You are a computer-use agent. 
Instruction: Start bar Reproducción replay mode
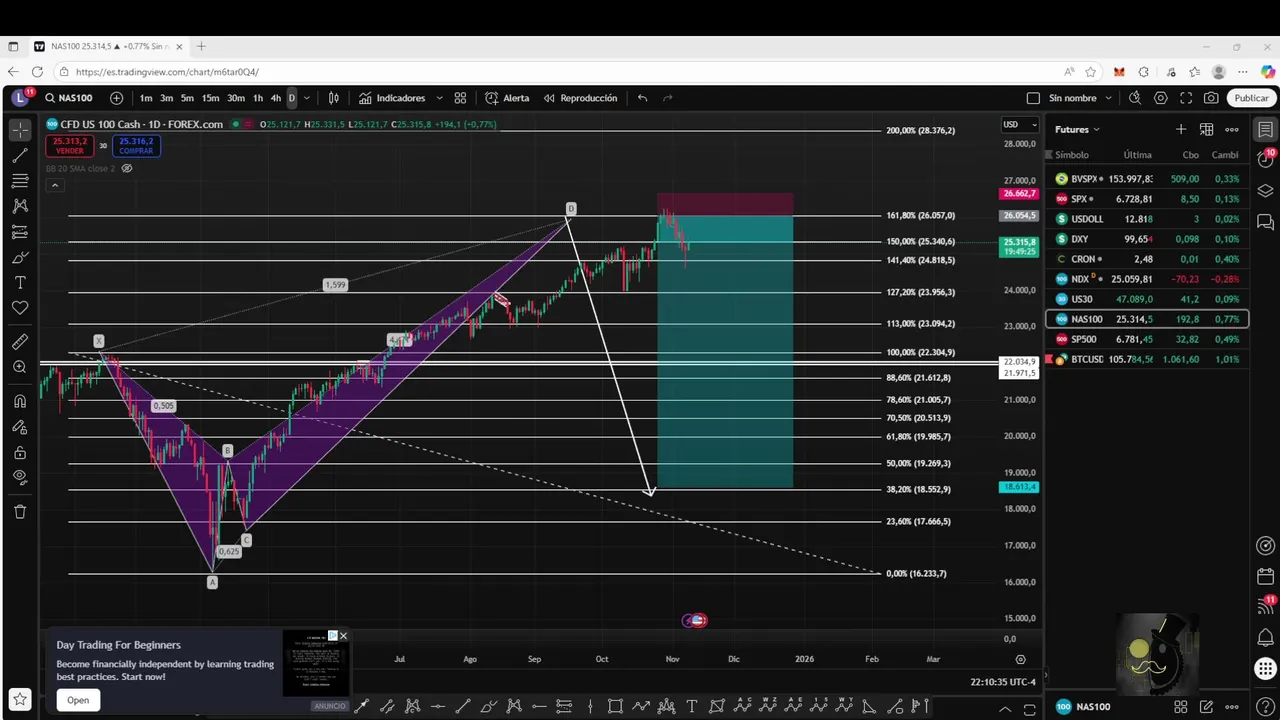pos(580,98)
